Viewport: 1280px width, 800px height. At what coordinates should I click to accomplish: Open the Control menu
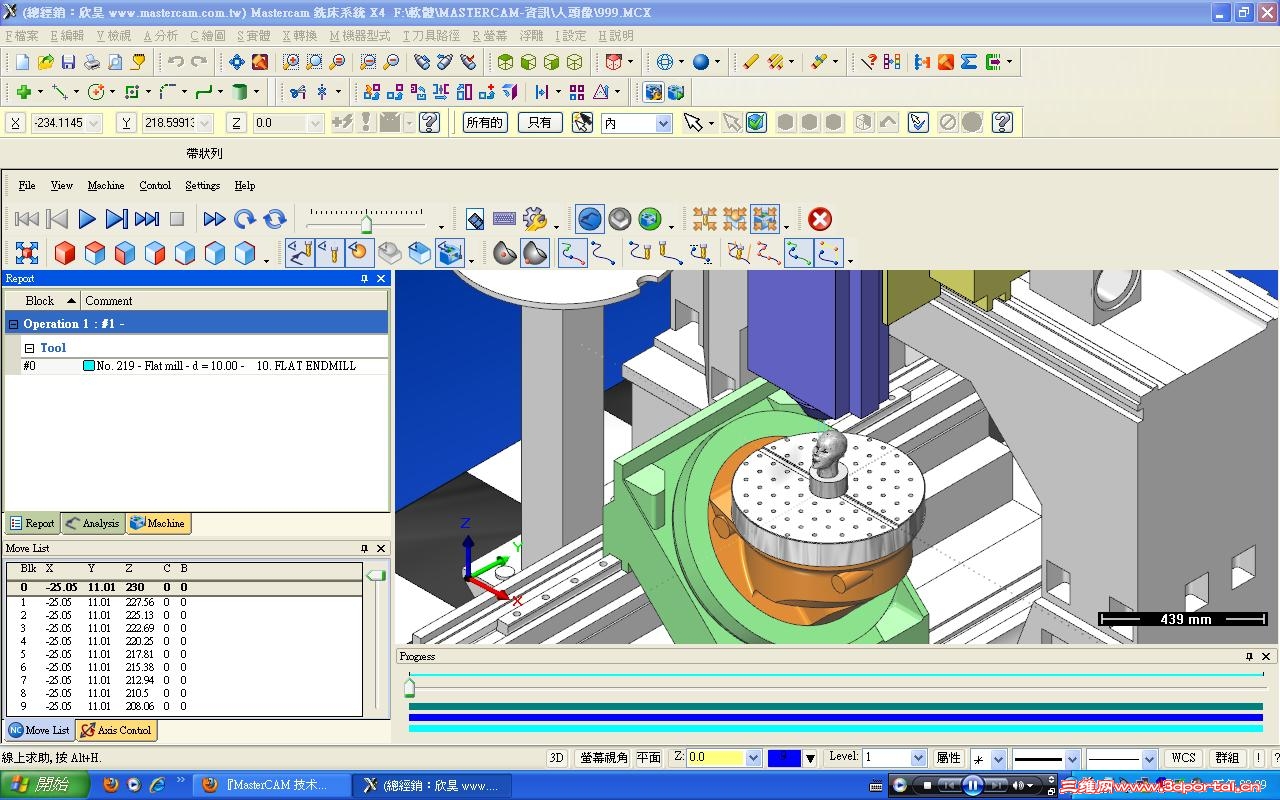pyautogui.click(x=155, y=185)
